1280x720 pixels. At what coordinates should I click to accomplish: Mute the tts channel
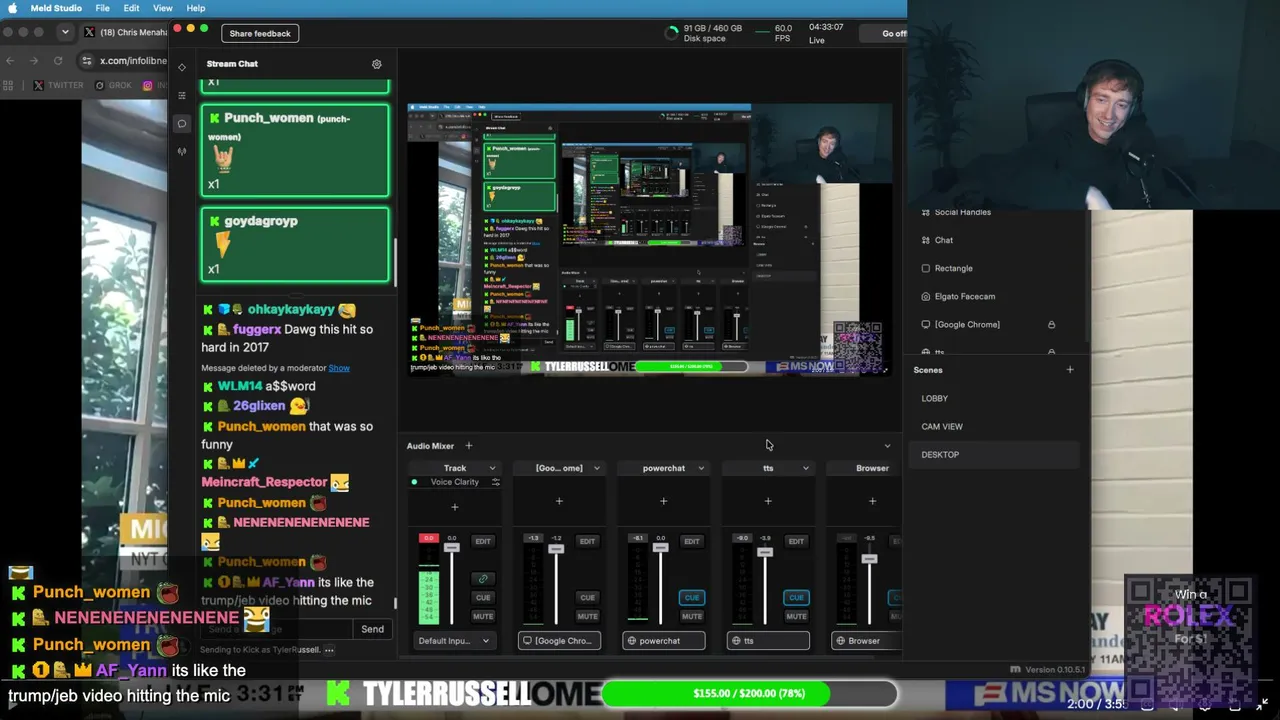point(796,616)
